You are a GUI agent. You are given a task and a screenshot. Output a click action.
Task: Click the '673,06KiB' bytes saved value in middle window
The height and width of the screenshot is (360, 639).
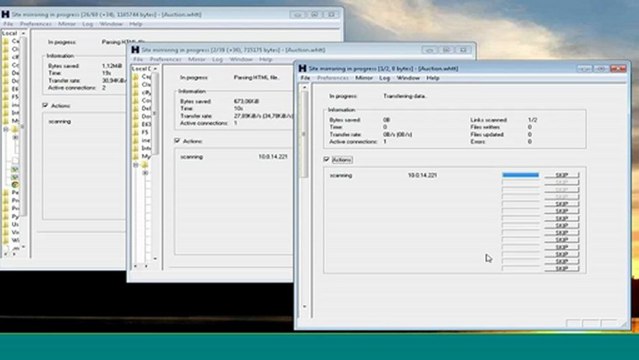tap(247, 101)
